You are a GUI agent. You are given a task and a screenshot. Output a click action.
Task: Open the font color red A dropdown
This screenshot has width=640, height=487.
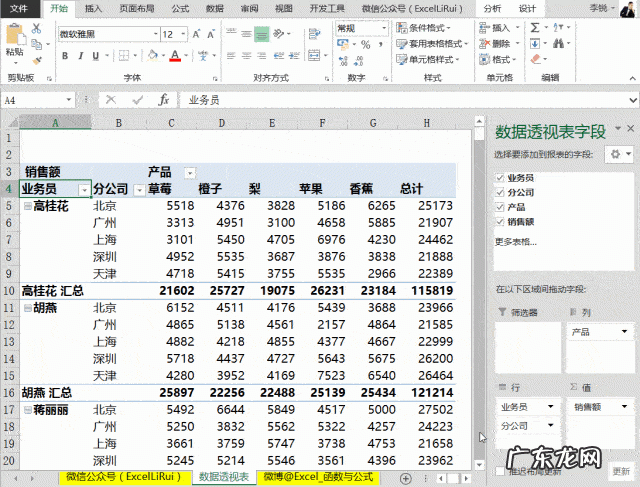[187, 56]
